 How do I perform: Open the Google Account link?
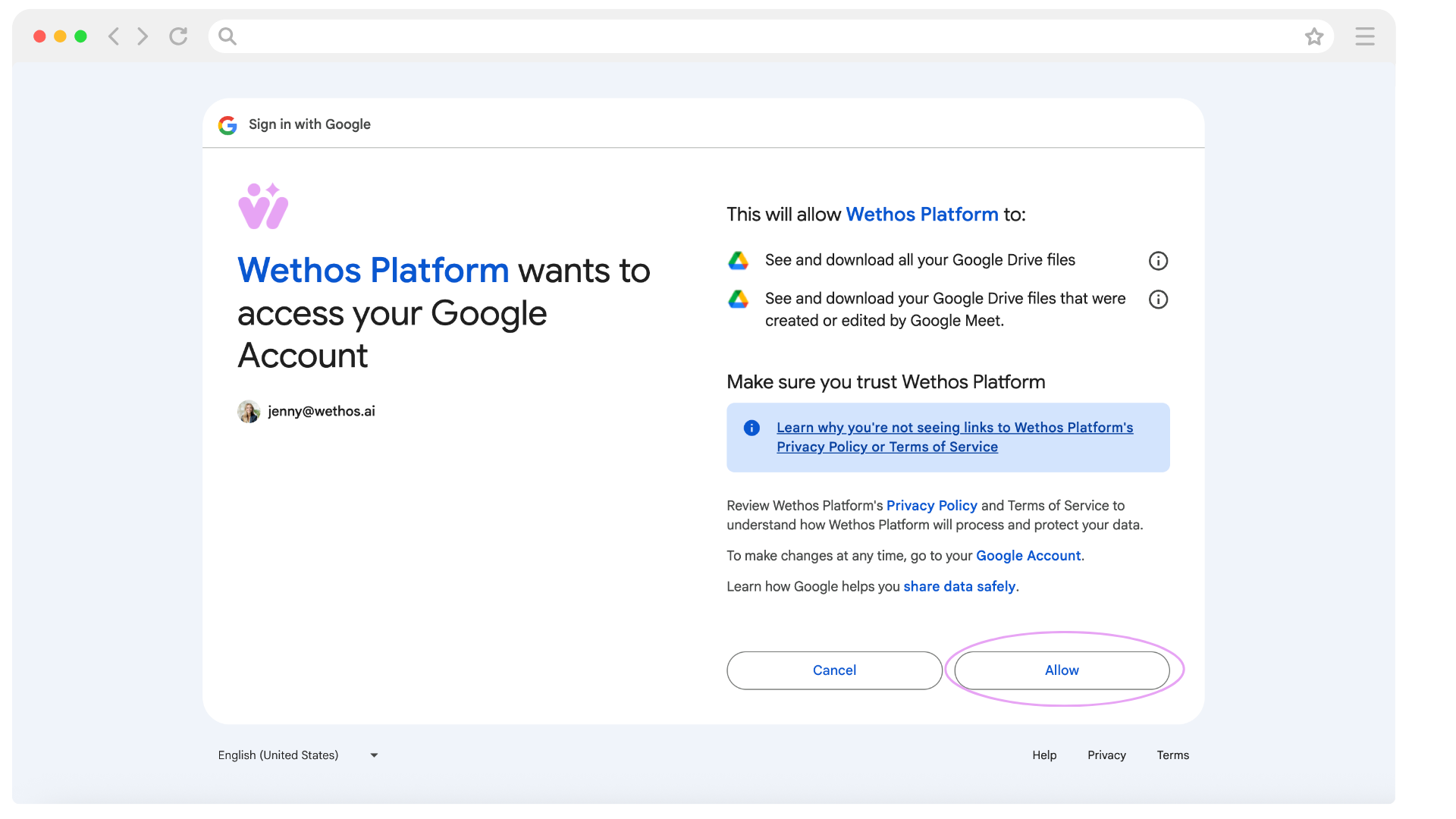[1028, 555]
